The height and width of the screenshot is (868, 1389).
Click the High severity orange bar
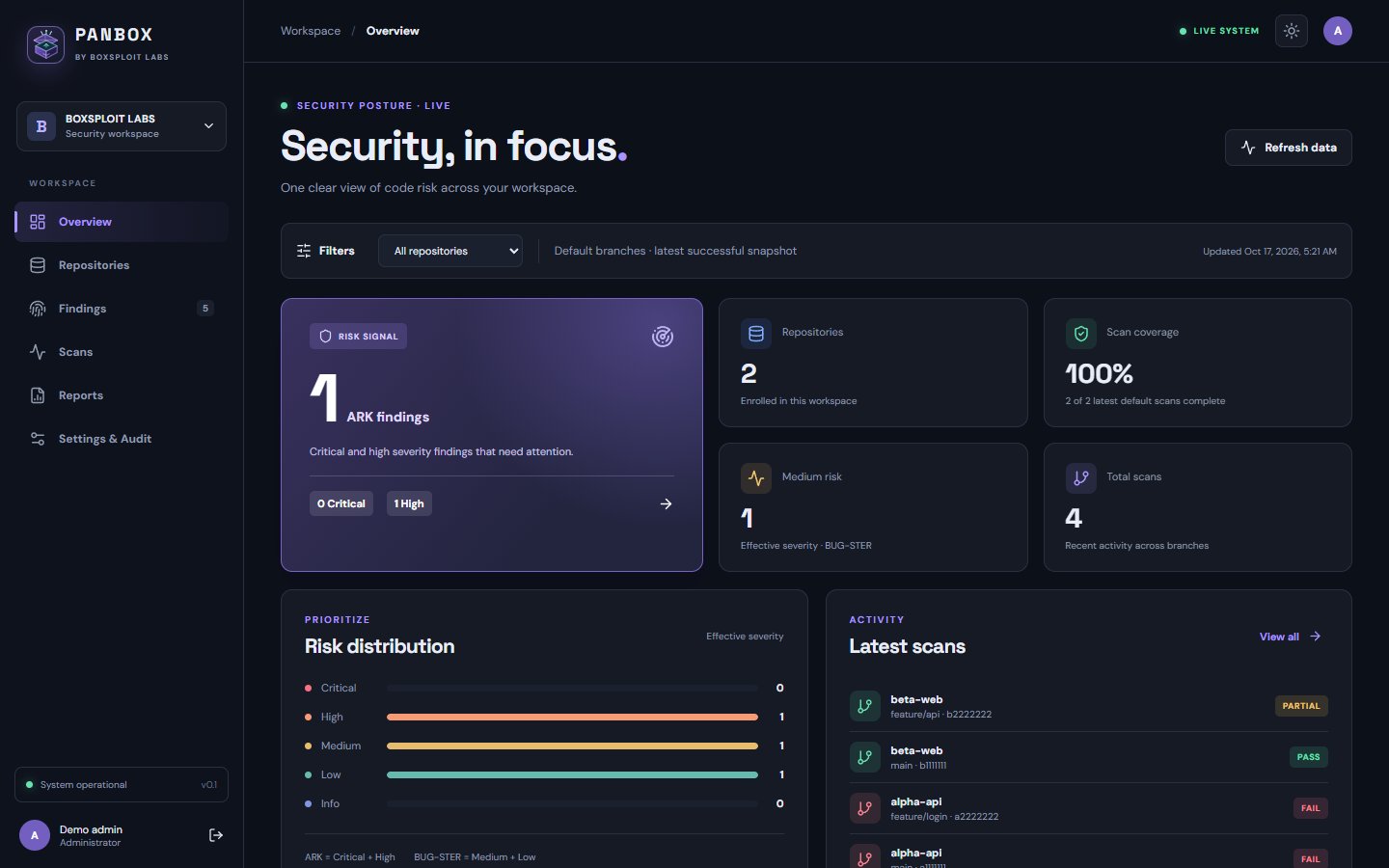pos(572,717)
